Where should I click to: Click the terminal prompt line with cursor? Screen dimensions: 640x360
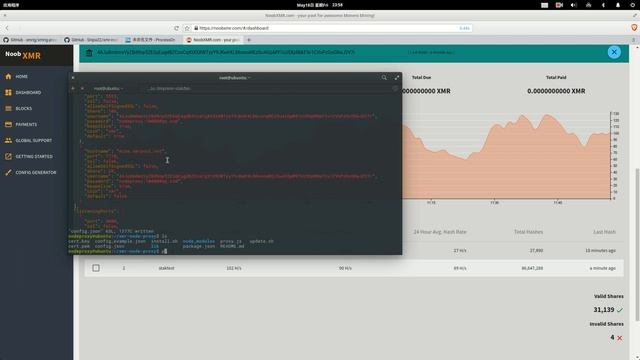click(118, 251)
